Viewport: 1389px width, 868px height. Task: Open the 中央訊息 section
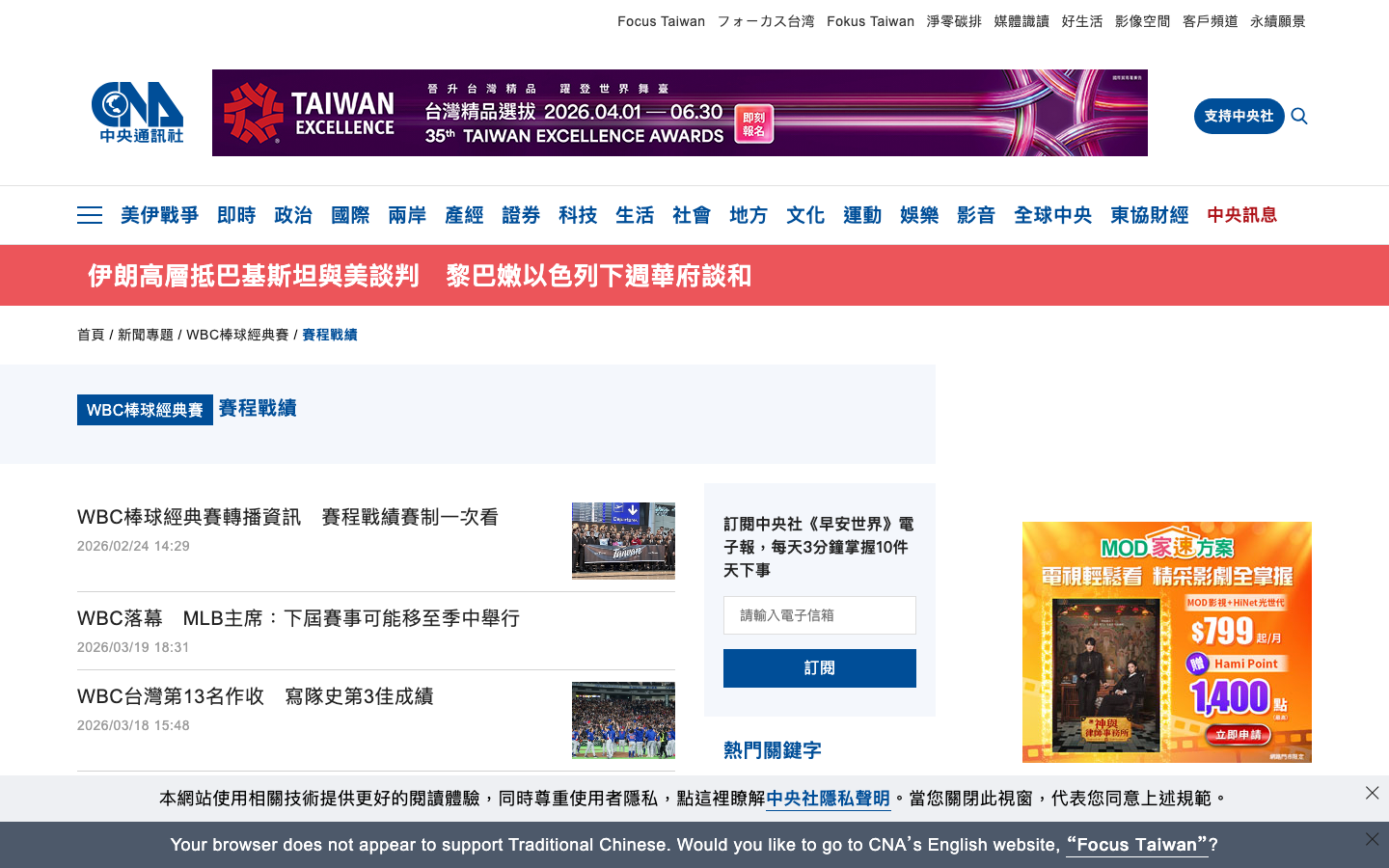click(1241, 215)
